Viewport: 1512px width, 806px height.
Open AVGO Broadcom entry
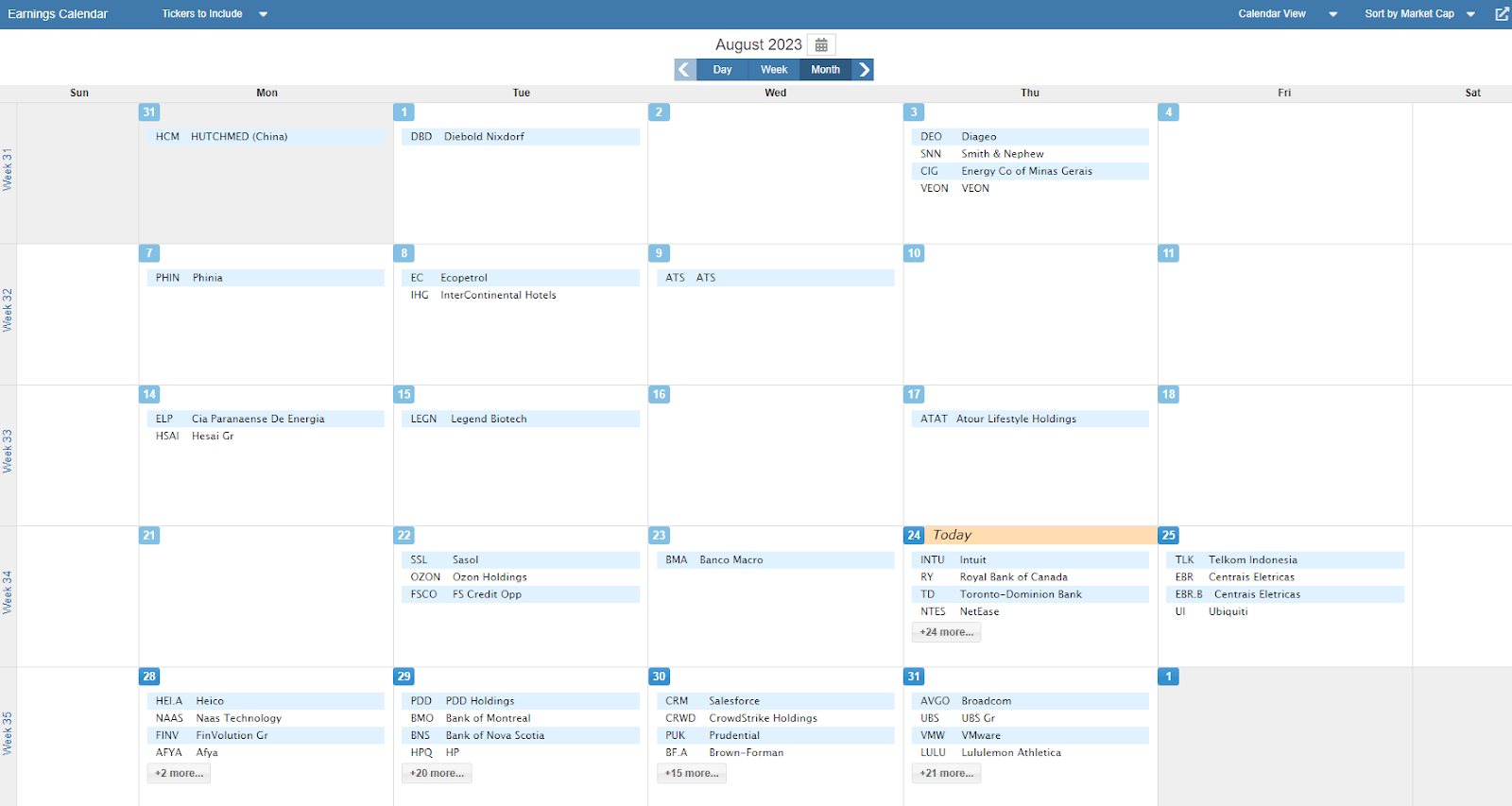pyautogui.click(x=1030, y=701)
